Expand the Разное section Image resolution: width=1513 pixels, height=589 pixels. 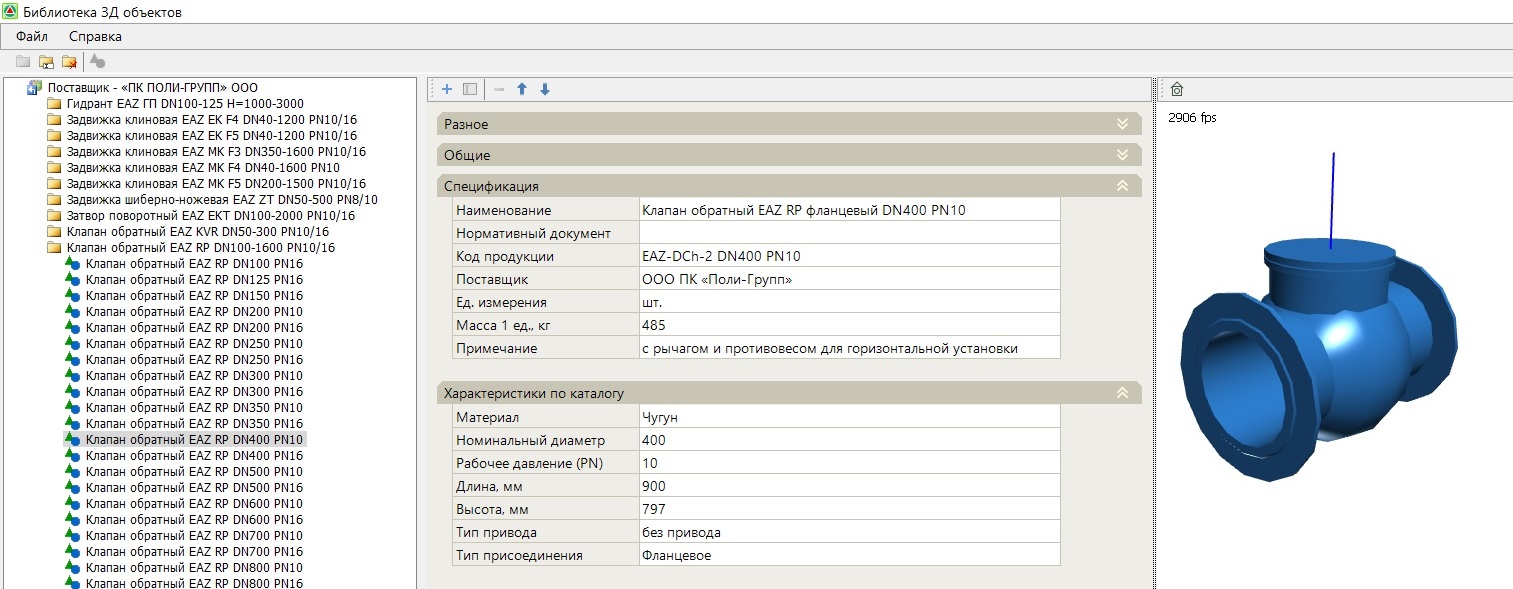1122,124
